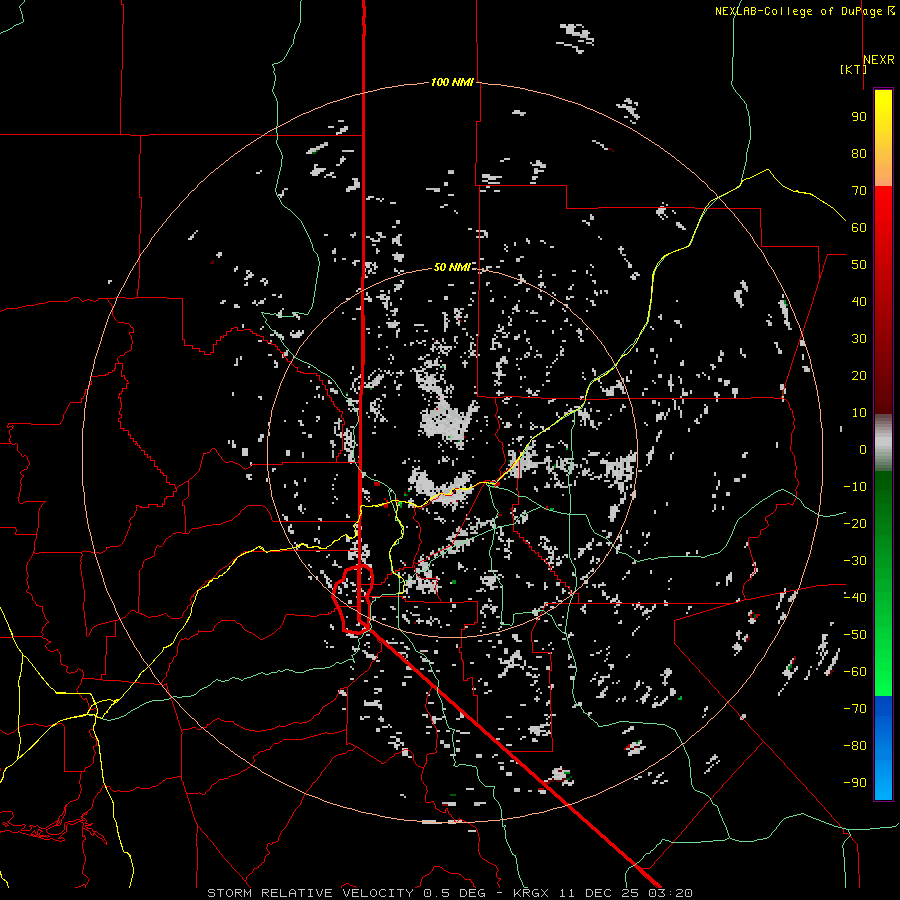This screenshot has height=900, width=900.
Task: Click the positive 90 scale value
Action: pos(859,117)
